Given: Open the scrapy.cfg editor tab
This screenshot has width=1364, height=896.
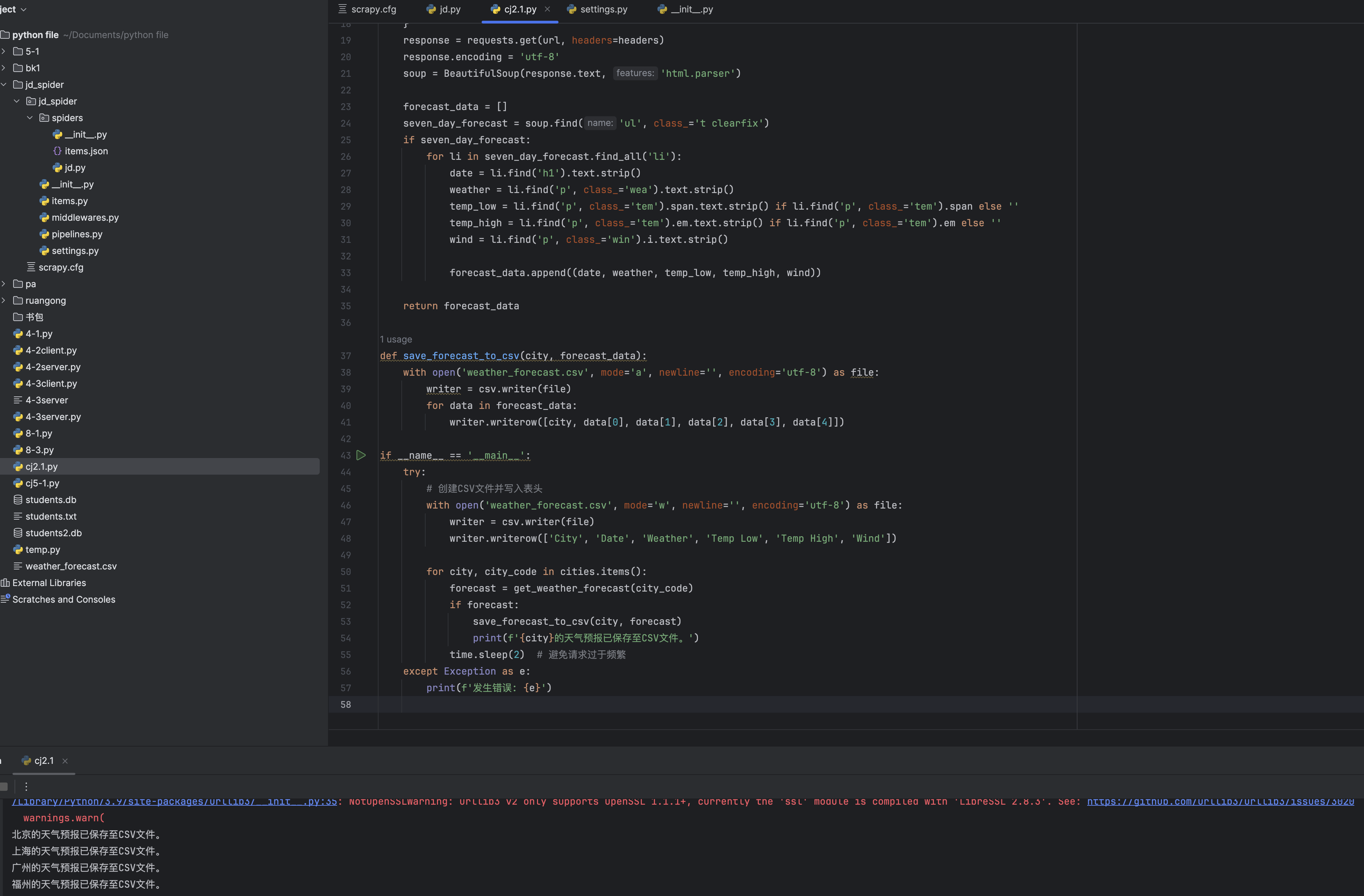Looking at the screenshot, I should [x=367, y=9].
